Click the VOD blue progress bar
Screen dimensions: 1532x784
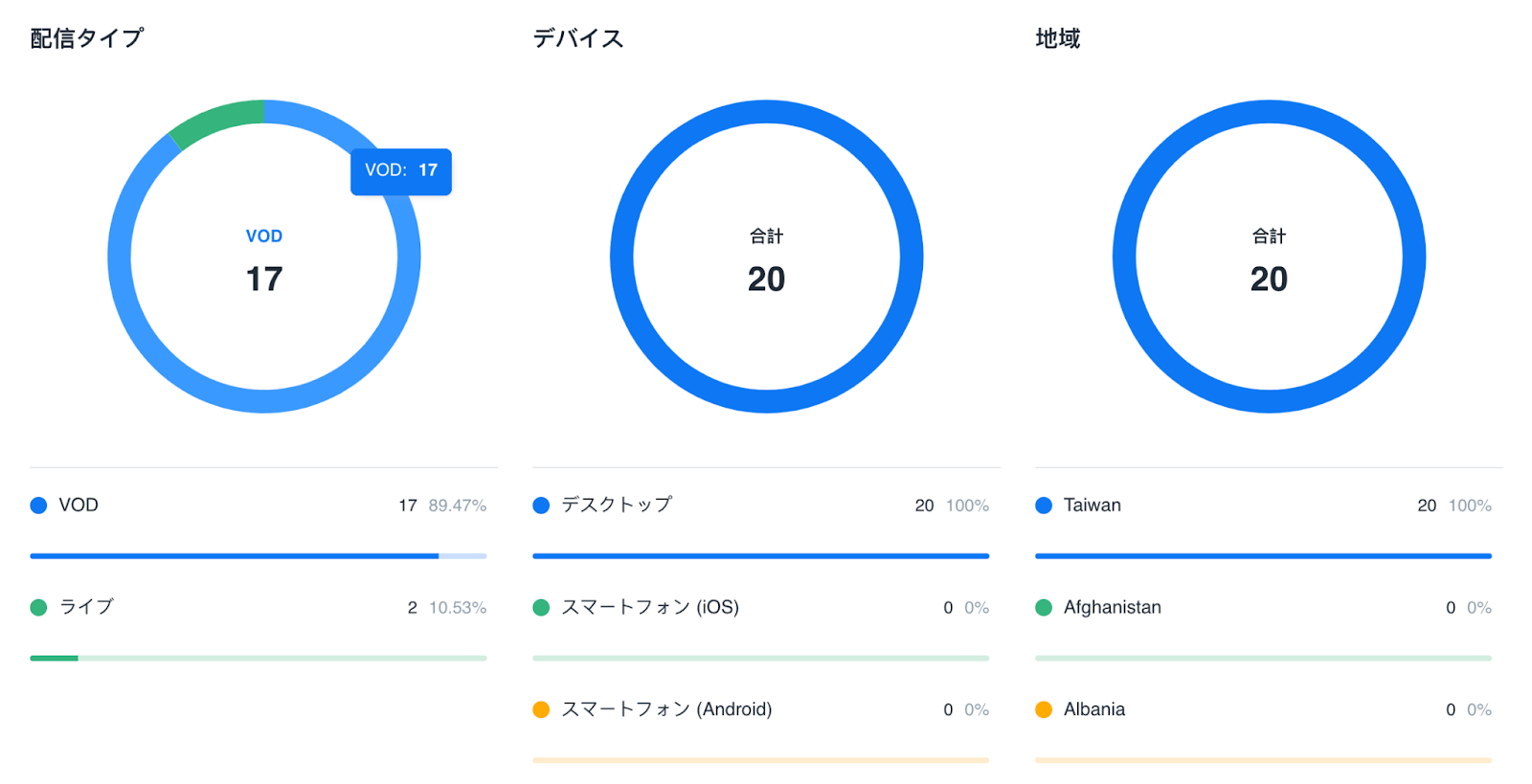coord(235,556)
